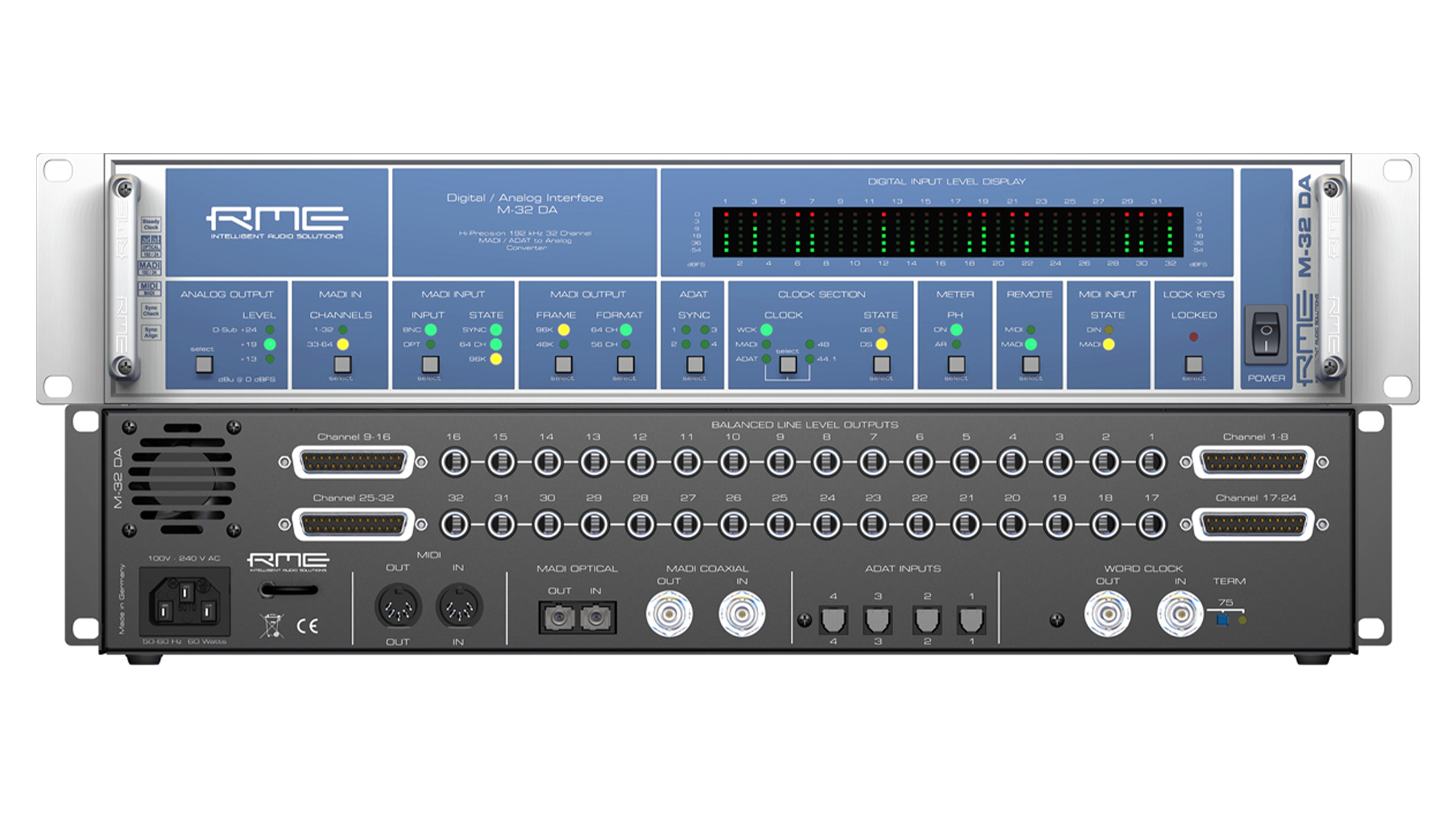Select the Channel 25-32 D-sub connector
The image size is (1456, 819).
coord(353,524)
